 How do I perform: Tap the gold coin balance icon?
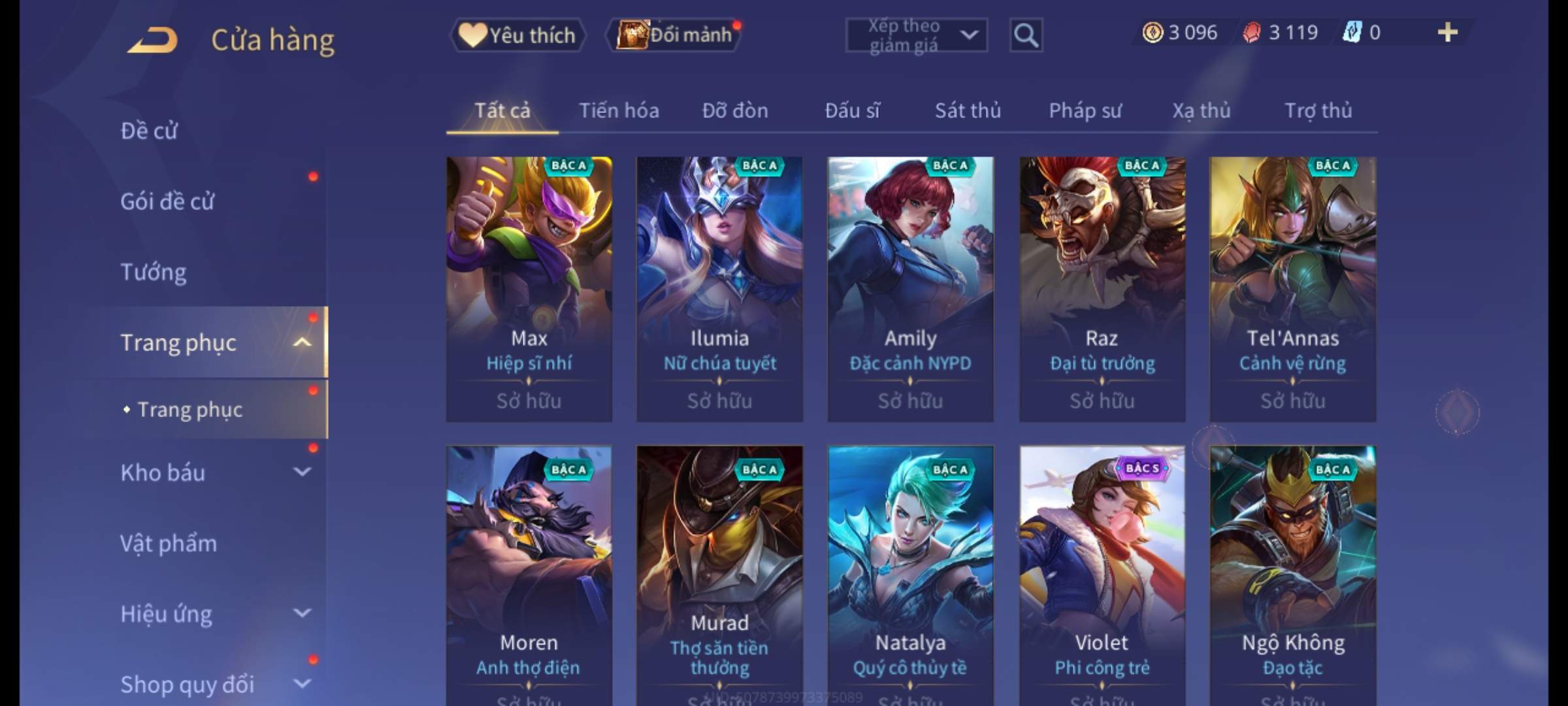(x=1152, y=32)
